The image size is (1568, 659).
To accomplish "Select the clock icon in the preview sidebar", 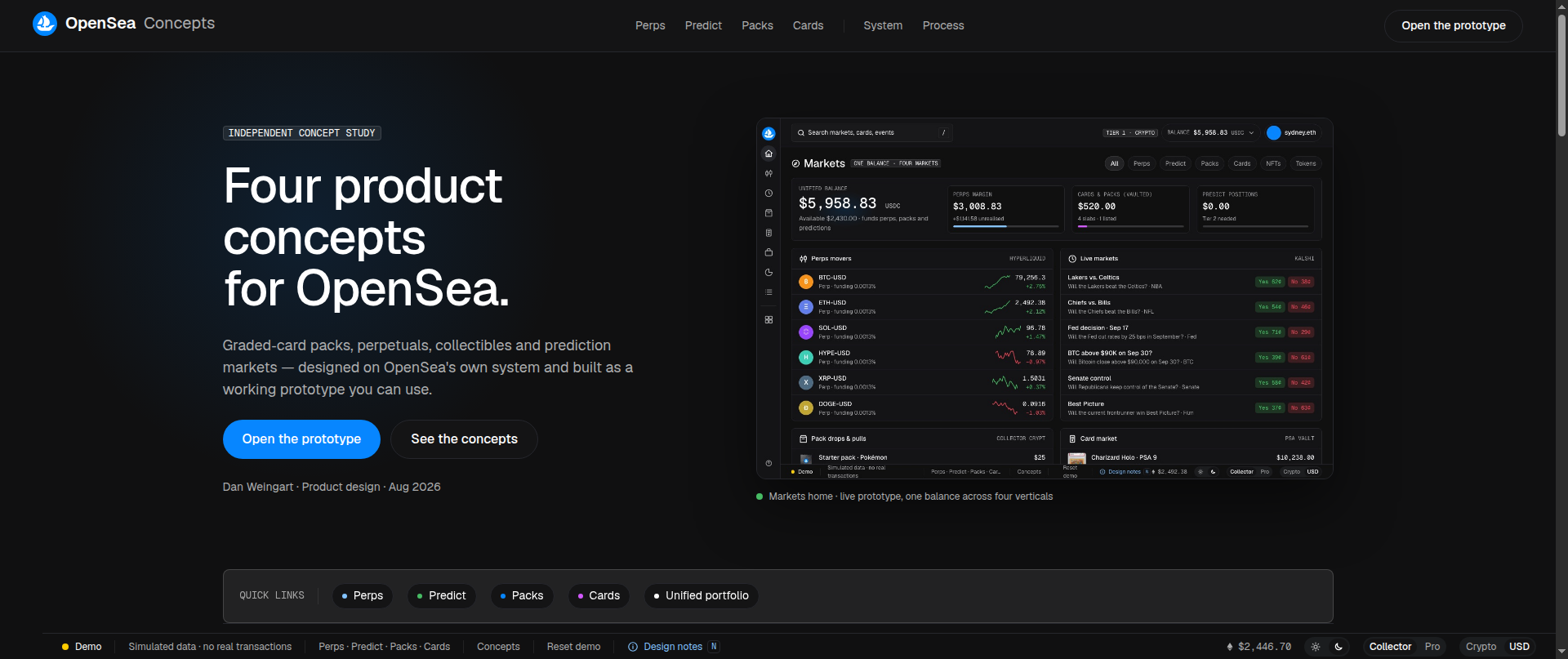I will tap(768, 194).
